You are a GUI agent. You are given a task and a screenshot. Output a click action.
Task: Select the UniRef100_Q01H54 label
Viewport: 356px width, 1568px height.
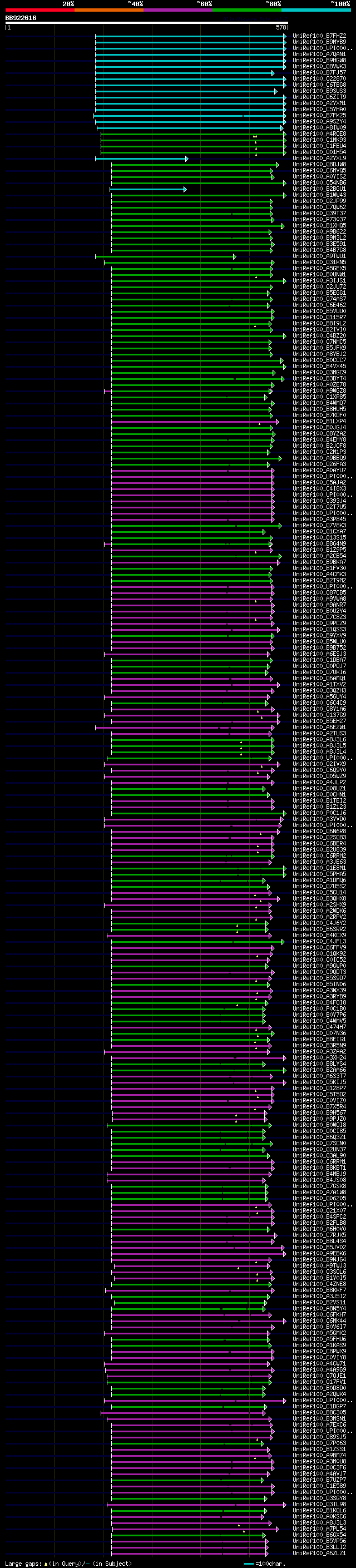pyautogui.click(x=319, y=152)
